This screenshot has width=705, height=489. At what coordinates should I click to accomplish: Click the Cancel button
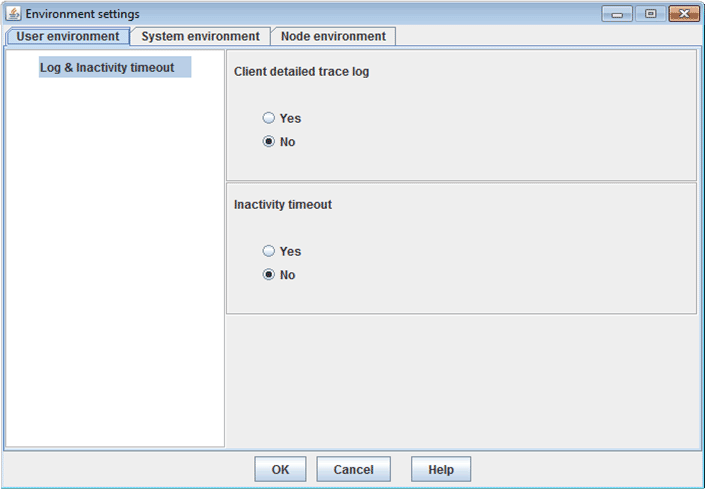point(353,469)
